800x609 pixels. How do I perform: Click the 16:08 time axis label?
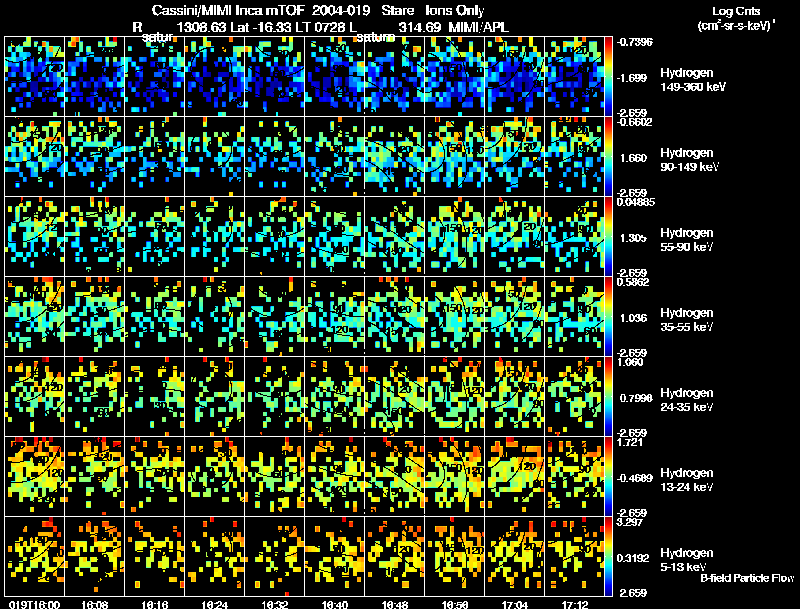click(94, 604)
